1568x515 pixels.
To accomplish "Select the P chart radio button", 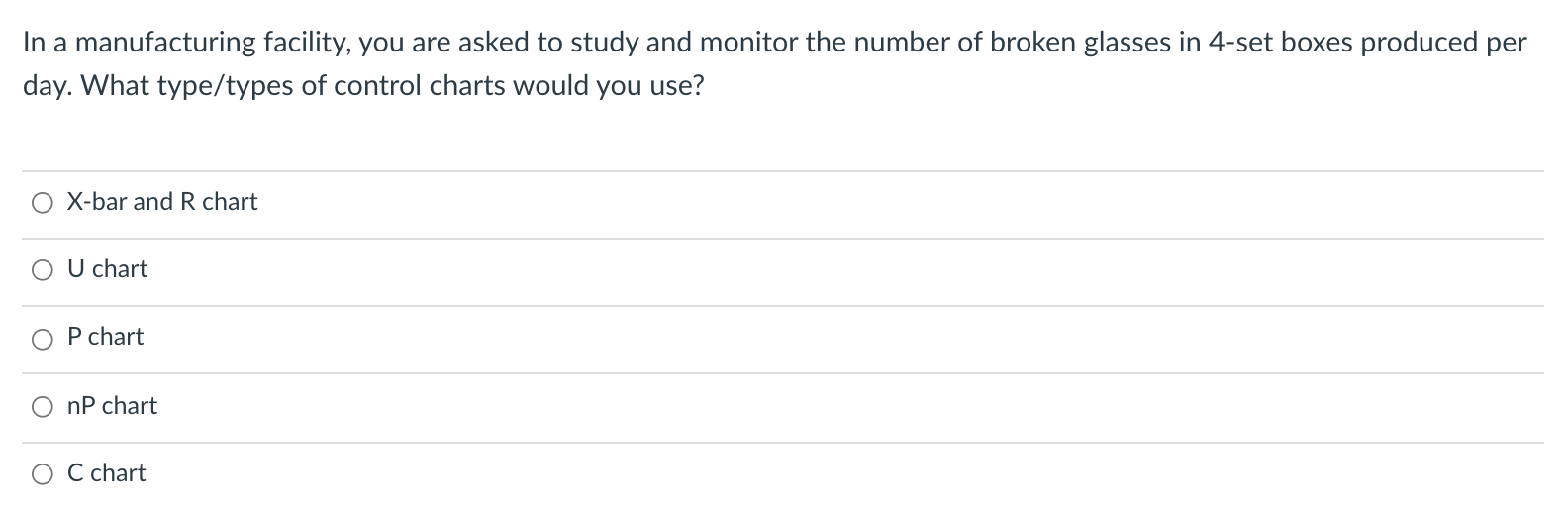I will pos(42,339).
